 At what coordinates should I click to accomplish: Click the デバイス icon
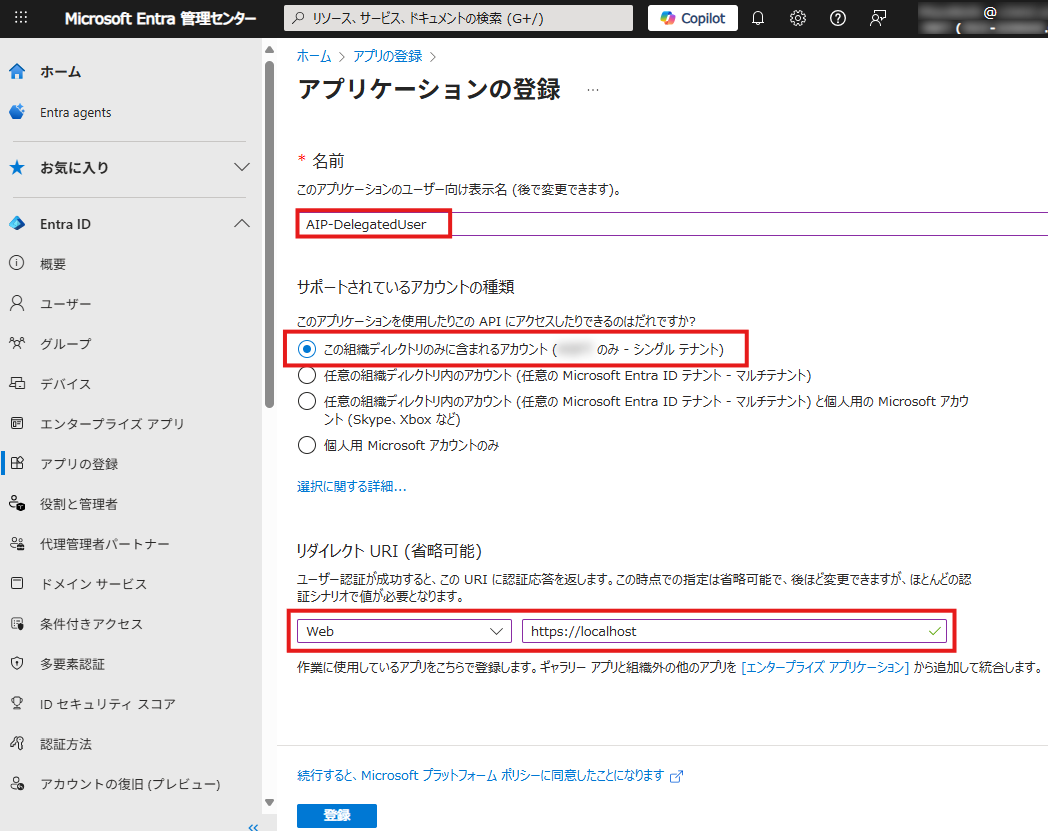(17, 384)
